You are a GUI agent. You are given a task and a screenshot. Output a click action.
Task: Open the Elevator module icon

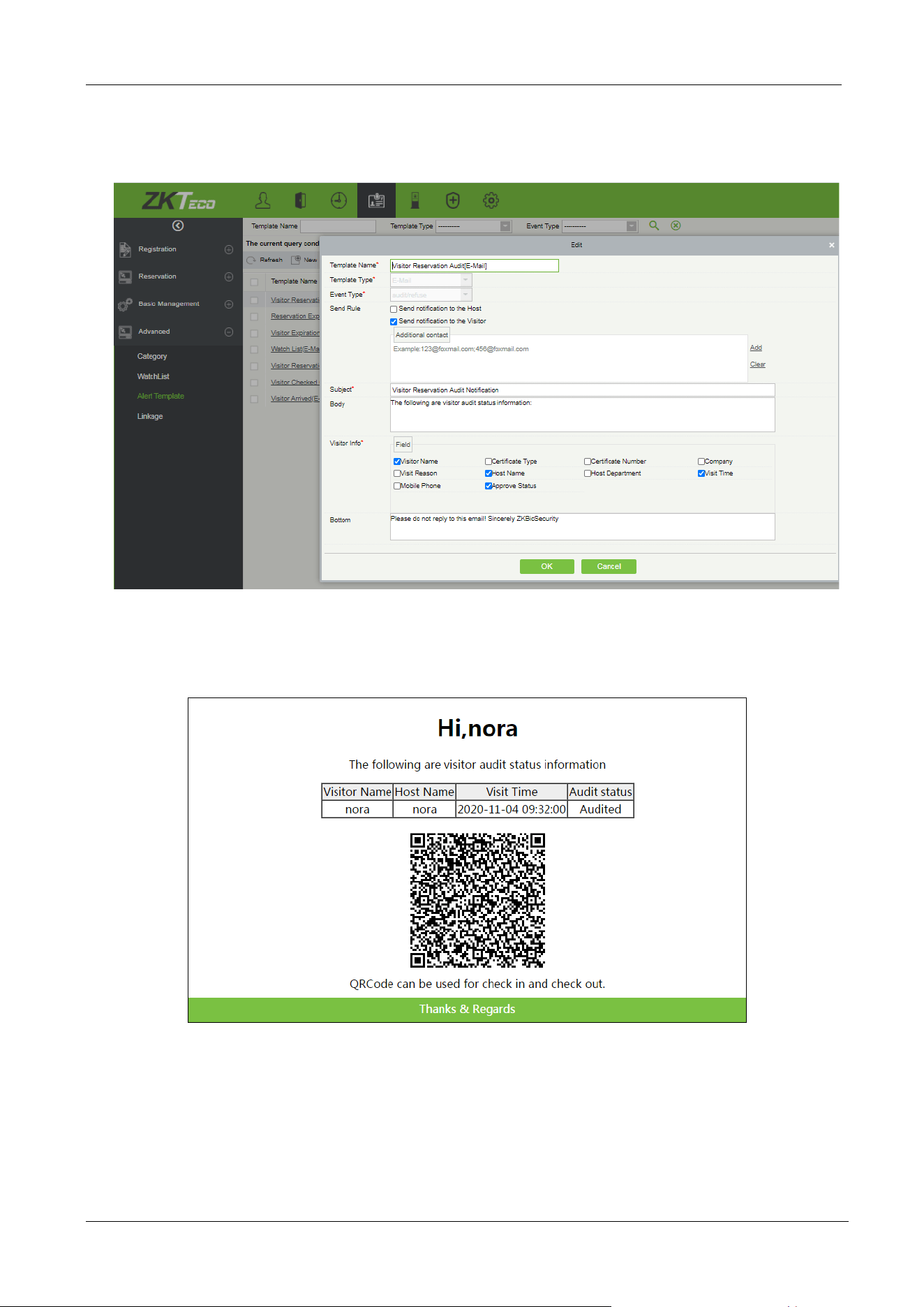click(415, 200)
